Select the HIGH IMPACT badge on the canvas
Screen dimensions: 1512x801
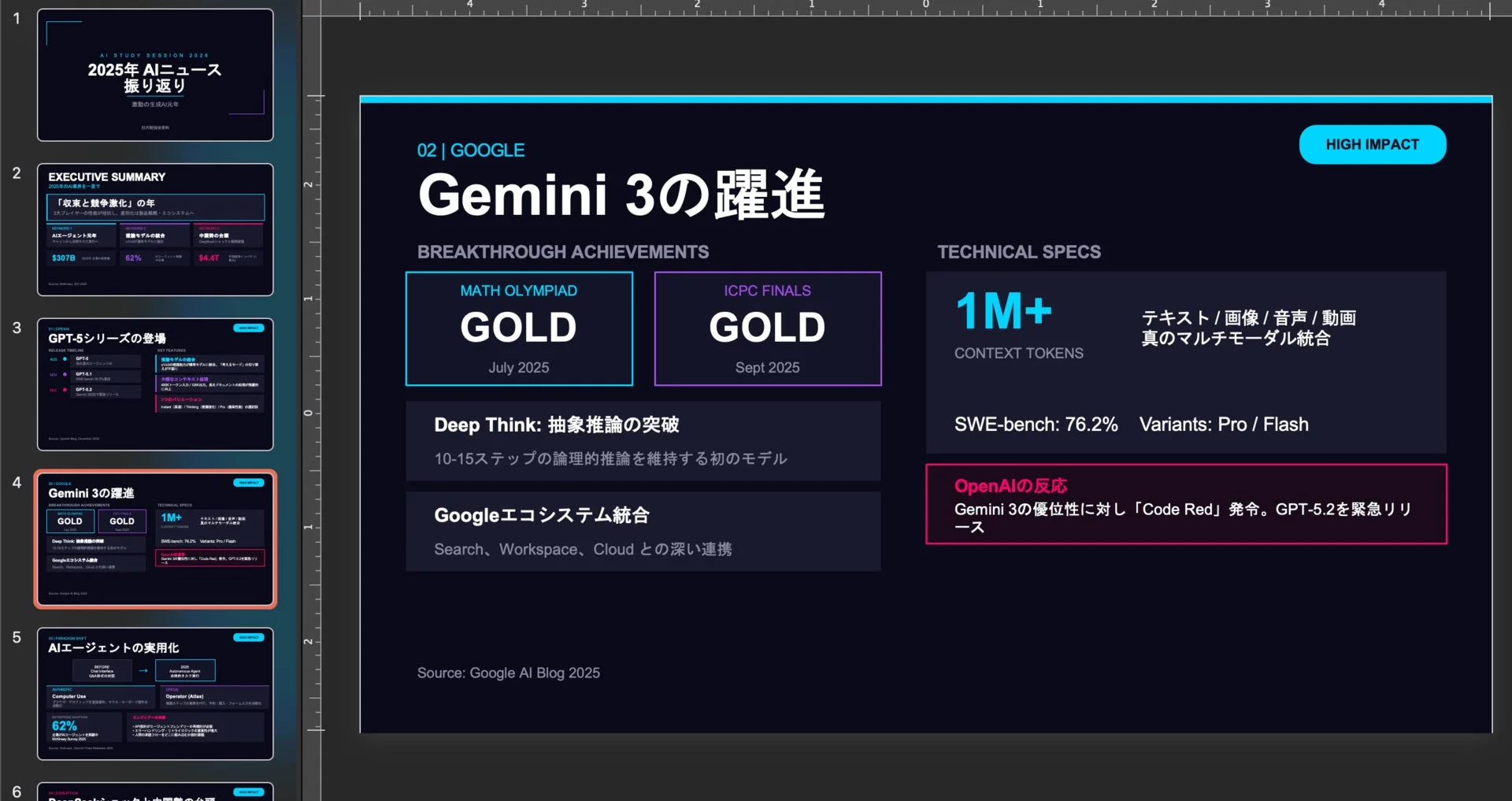coord(1372,144)
